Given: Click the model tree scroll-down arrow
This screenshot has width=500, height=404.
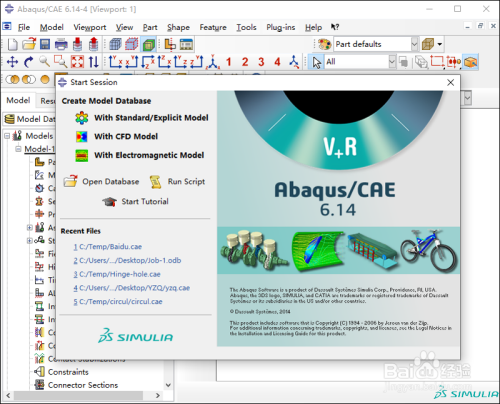Looking at the screenshot, I should (x=168, y=385).
